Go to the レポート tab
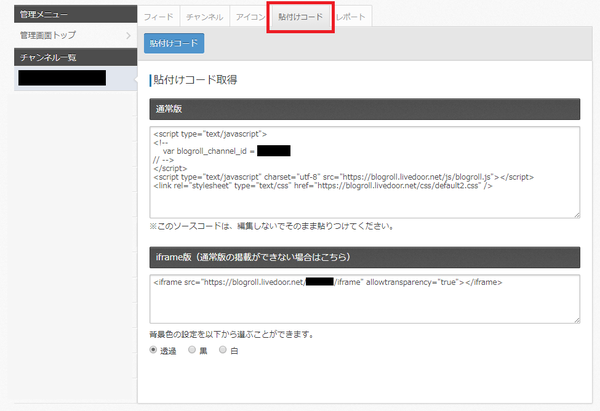This screenshot has height=411, width=600. coord(351,17)
